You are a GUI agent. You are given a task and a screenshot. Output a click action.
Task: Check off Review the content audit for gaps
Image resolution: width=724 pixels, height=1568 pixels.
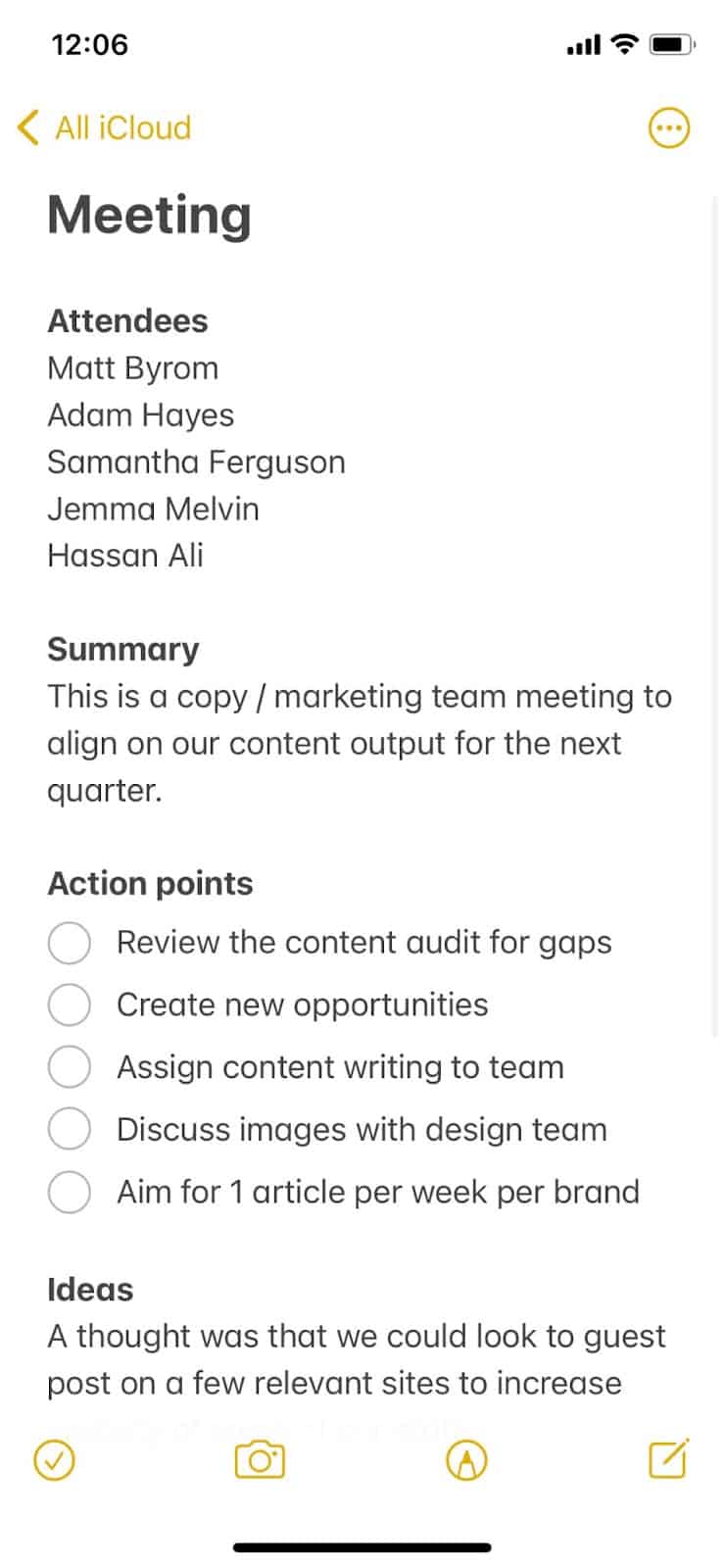coord(69,942)
